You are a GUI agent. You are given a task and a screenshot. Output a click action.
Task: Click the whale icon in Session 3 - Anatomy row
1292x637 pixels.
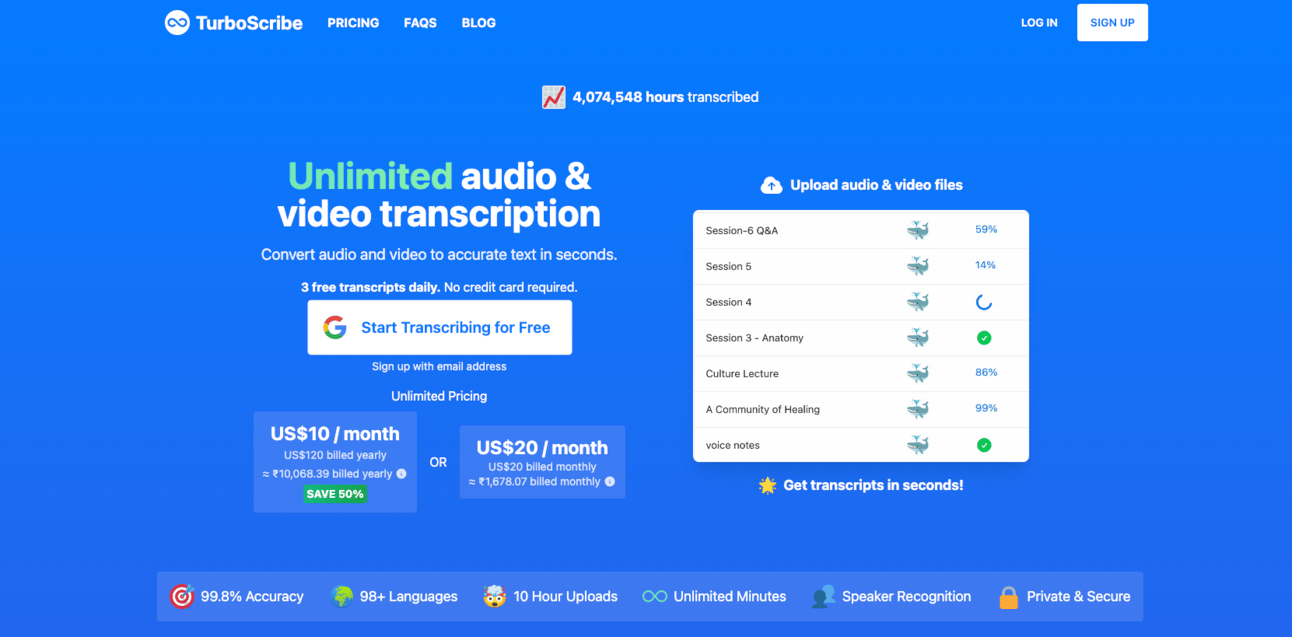point(918,338)
